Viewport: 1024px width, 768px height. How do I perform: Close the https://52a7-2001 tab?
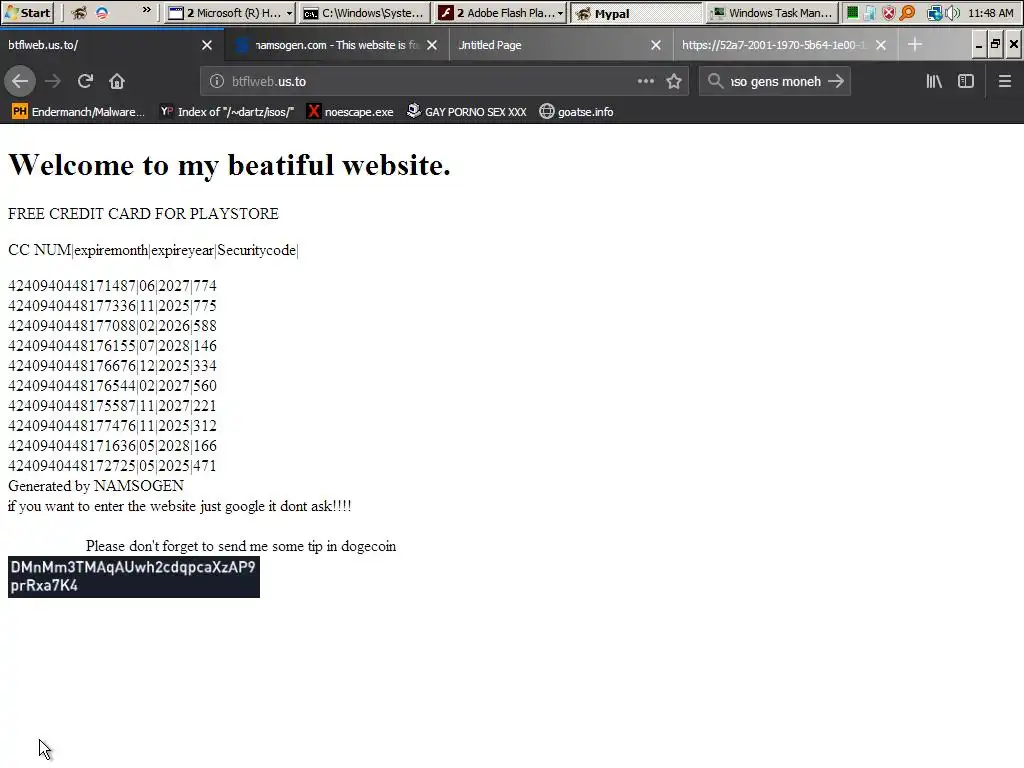click(x=880, y=45)
